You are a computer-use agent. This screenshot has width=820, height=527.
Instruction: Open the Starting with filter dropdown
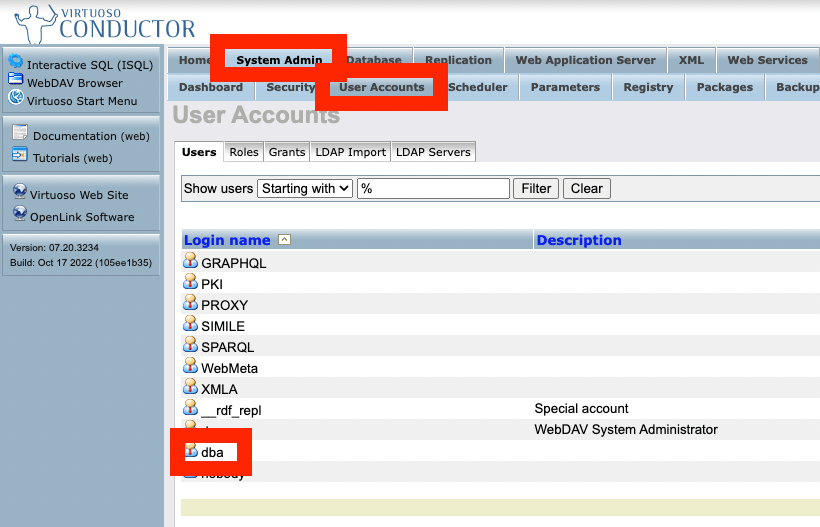tap(305, 188)
